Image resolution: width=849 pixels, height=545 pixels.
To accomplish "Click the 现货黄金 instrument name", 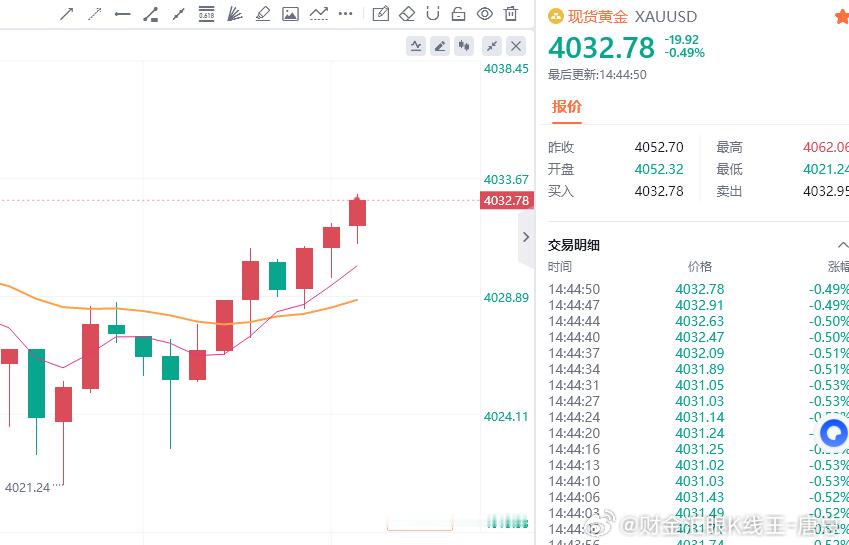I will (598, 17).
